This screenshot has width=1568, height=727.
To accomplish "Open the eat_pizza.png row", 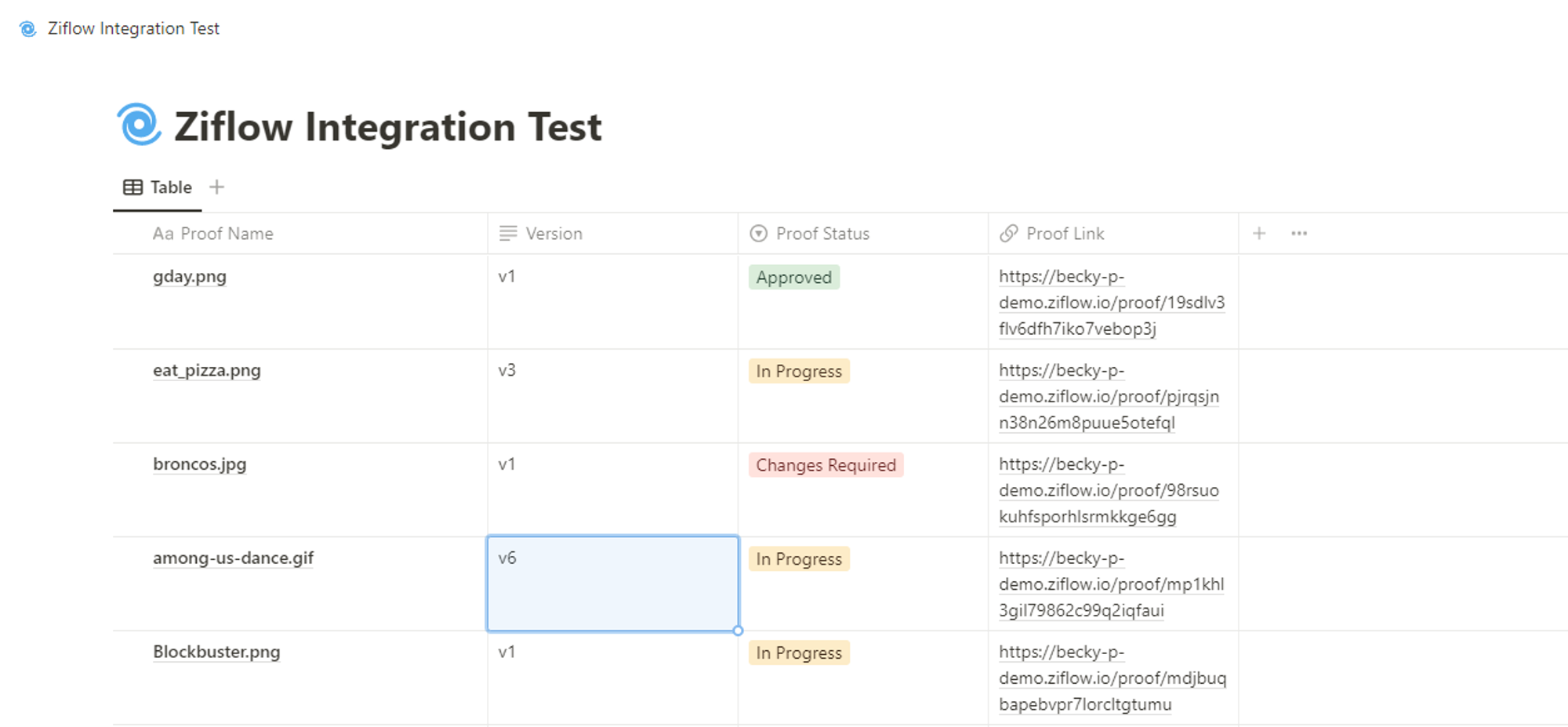I will [x=207, y=371].
